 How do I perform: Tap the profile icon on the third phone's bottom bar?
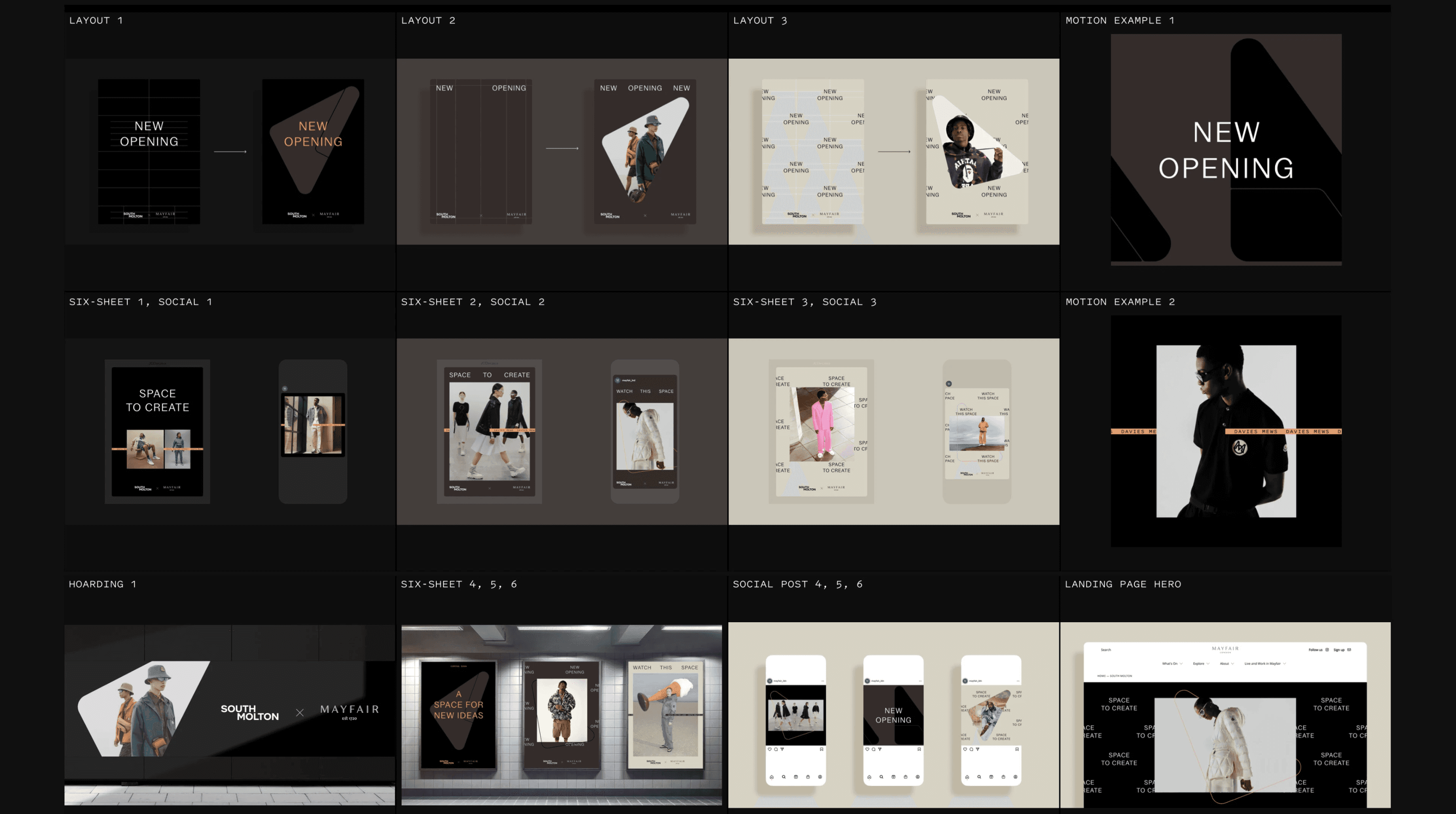click(1016, 777)
